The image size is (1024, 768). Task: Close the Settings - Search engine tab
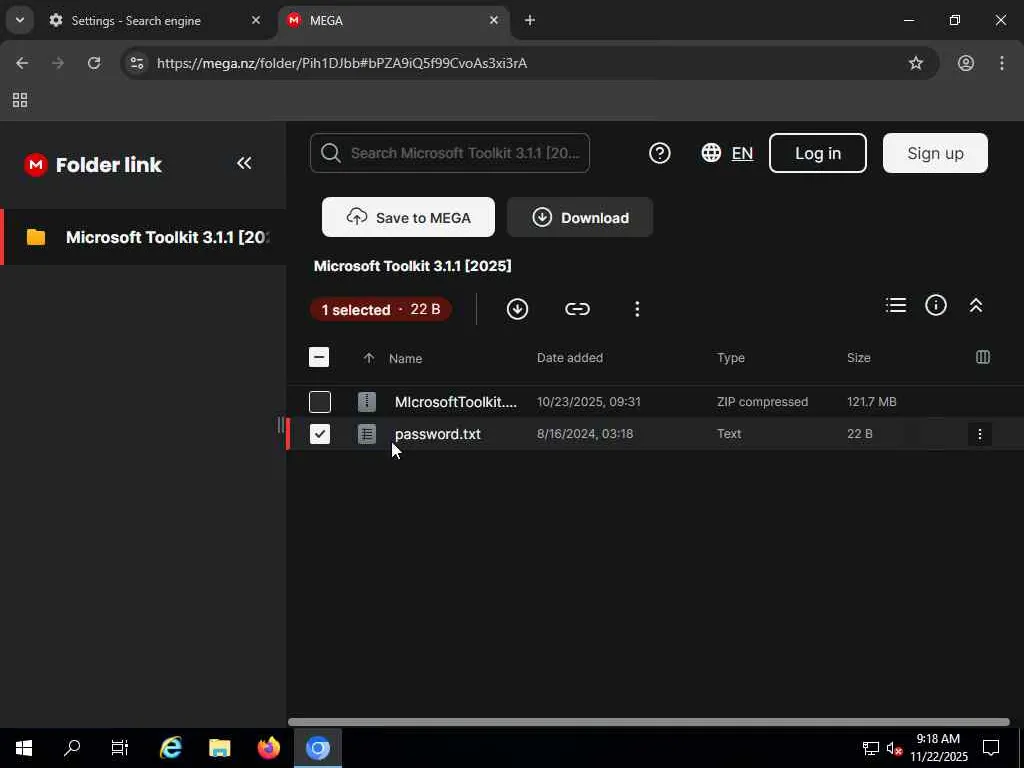[256, 20]
